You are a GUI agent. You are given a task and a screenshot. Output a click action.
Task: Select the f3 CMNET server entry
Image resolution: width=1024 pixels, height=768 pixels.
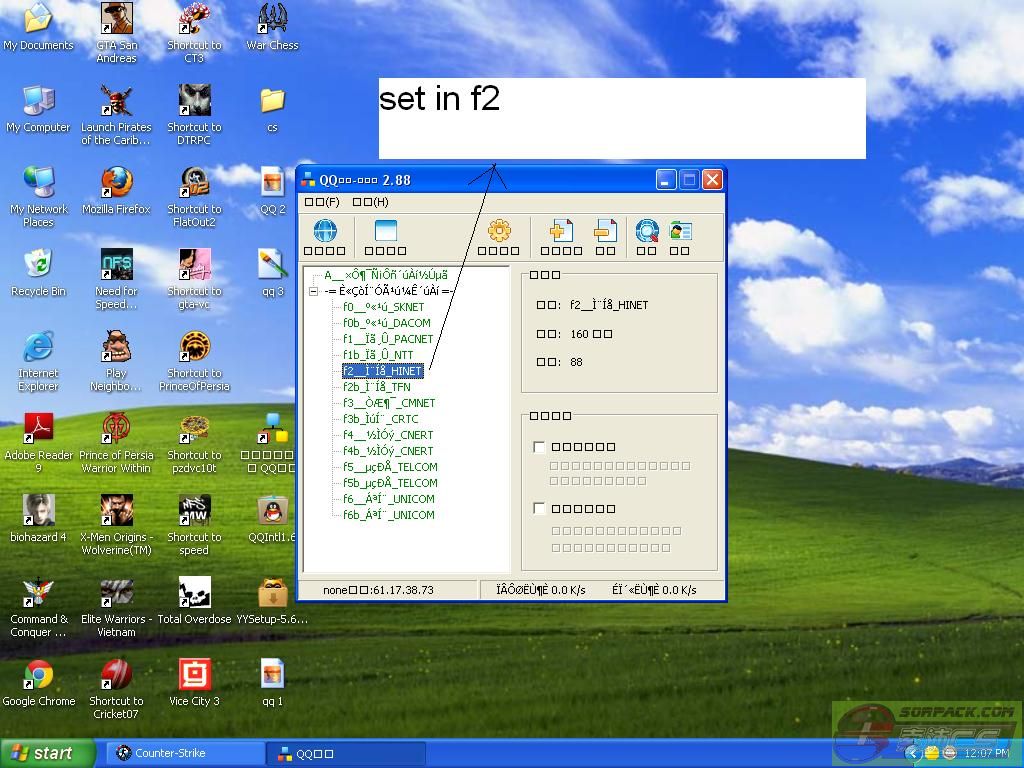pos(389,403)
